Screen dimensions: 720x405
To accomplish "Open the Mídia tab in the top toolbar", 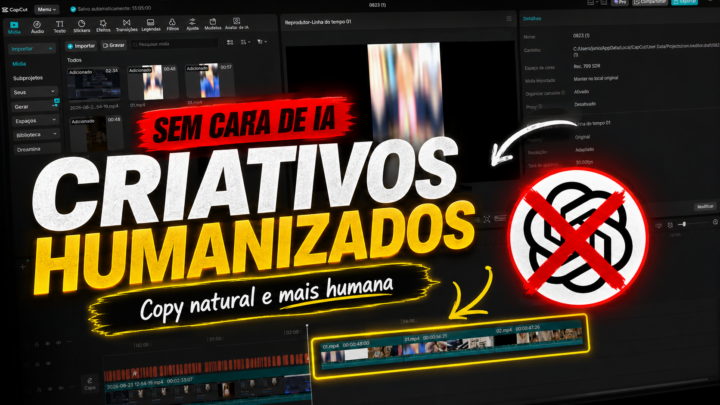I will [x=14, y=27].
